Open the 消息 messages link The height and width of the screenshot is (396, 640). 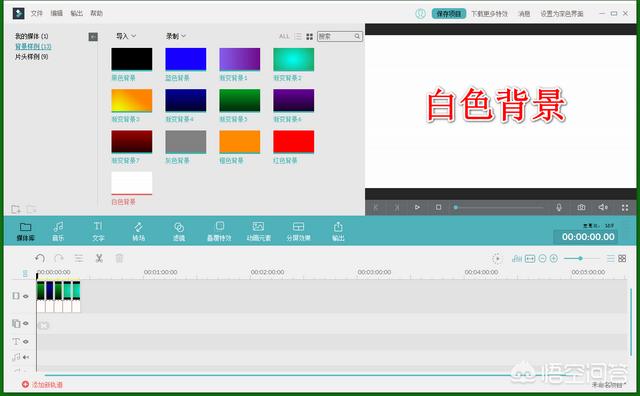pyautogui.click(x=524, y=13)
